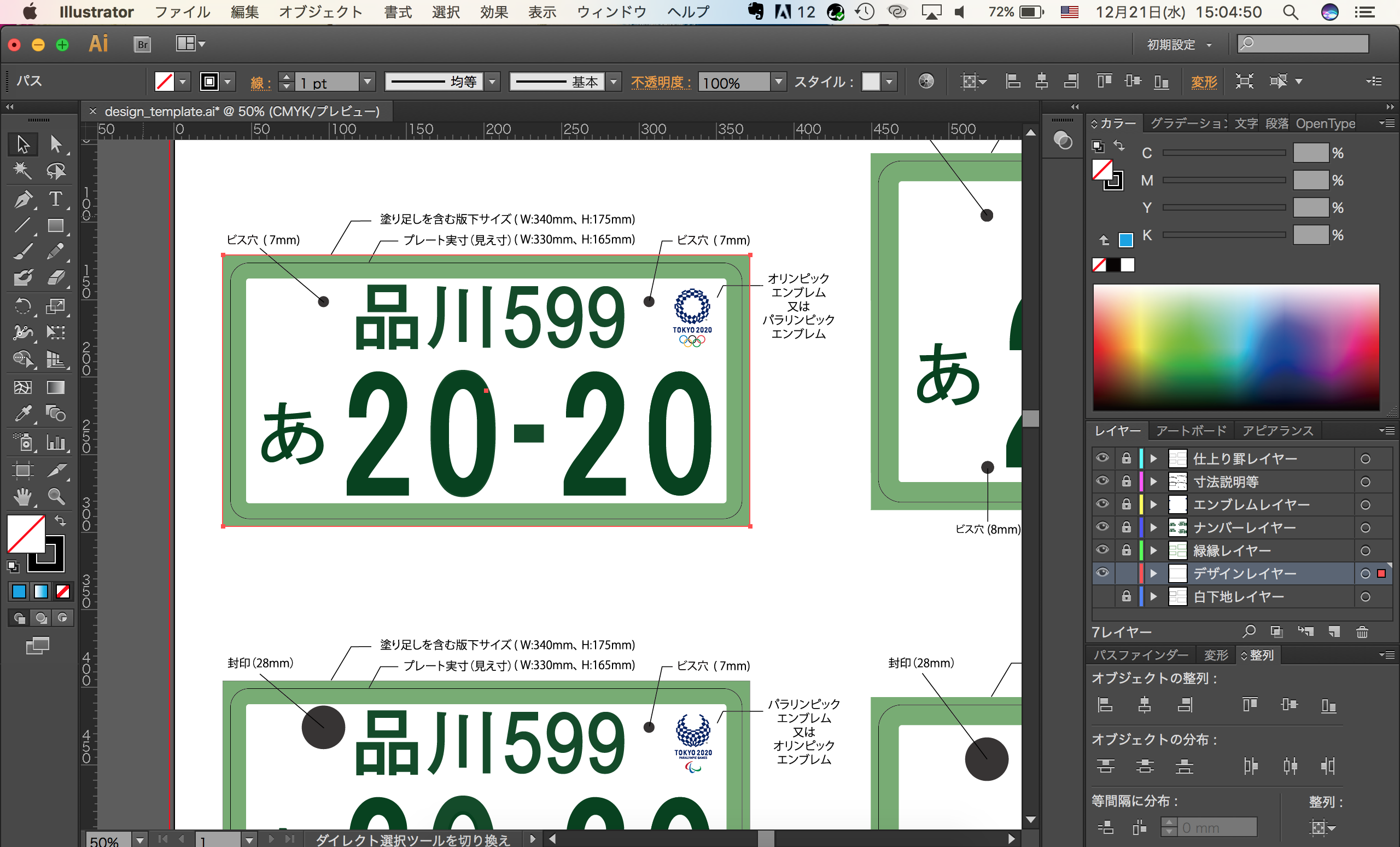Screen dimensions: 1400x847
Task: Open the ファイル menu
Action: [x=183, y=12]
